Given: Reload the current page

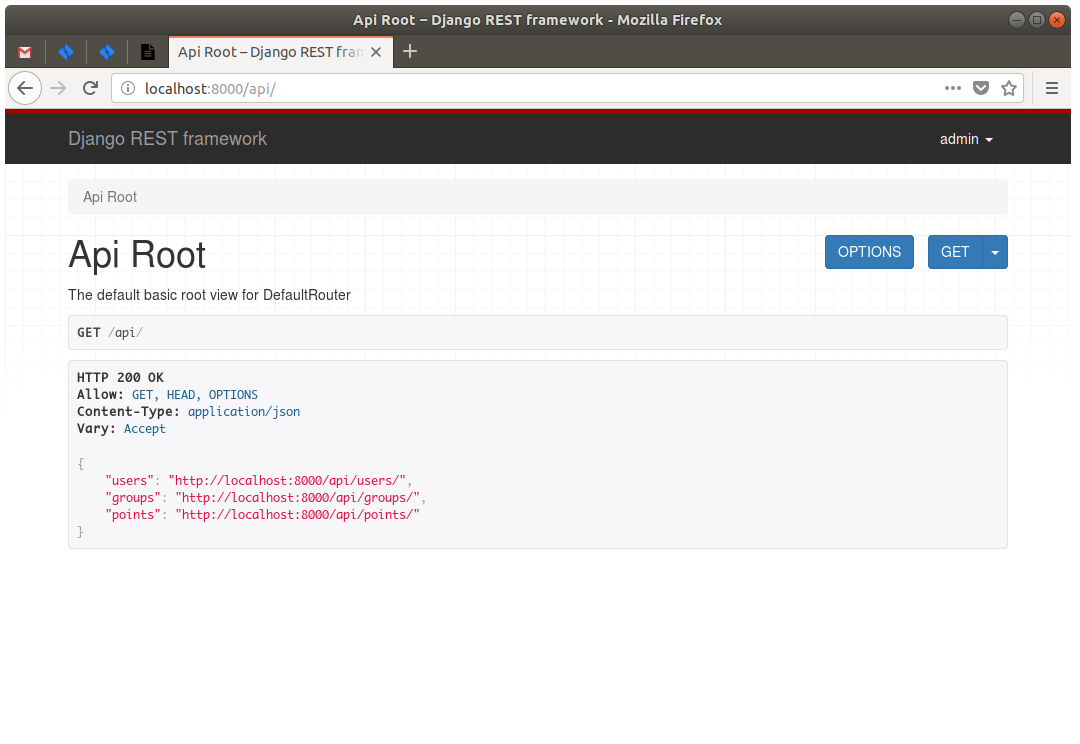Looking at the screenshot, I should [90, 88].
